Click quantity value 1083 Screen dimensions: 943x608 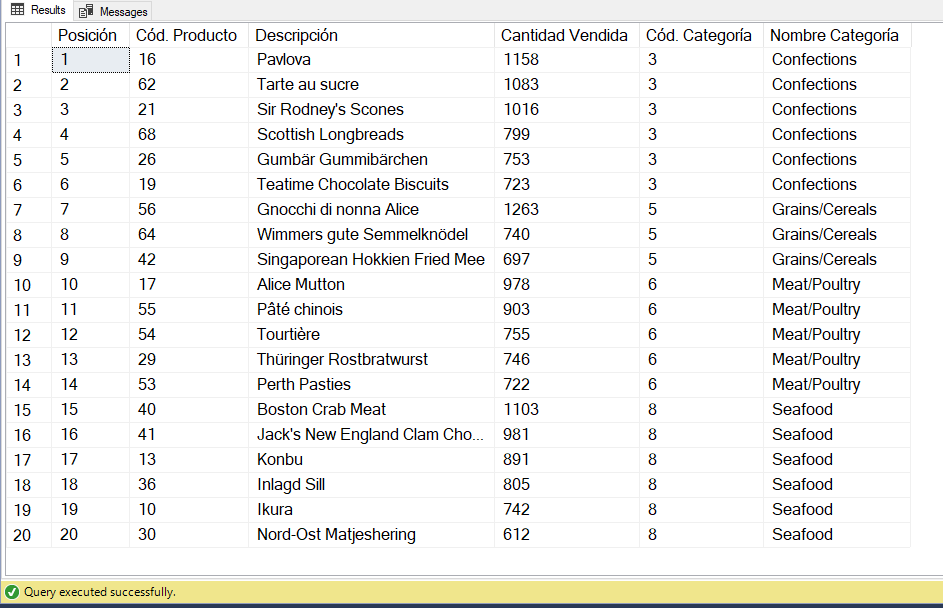tap(567, 85)
